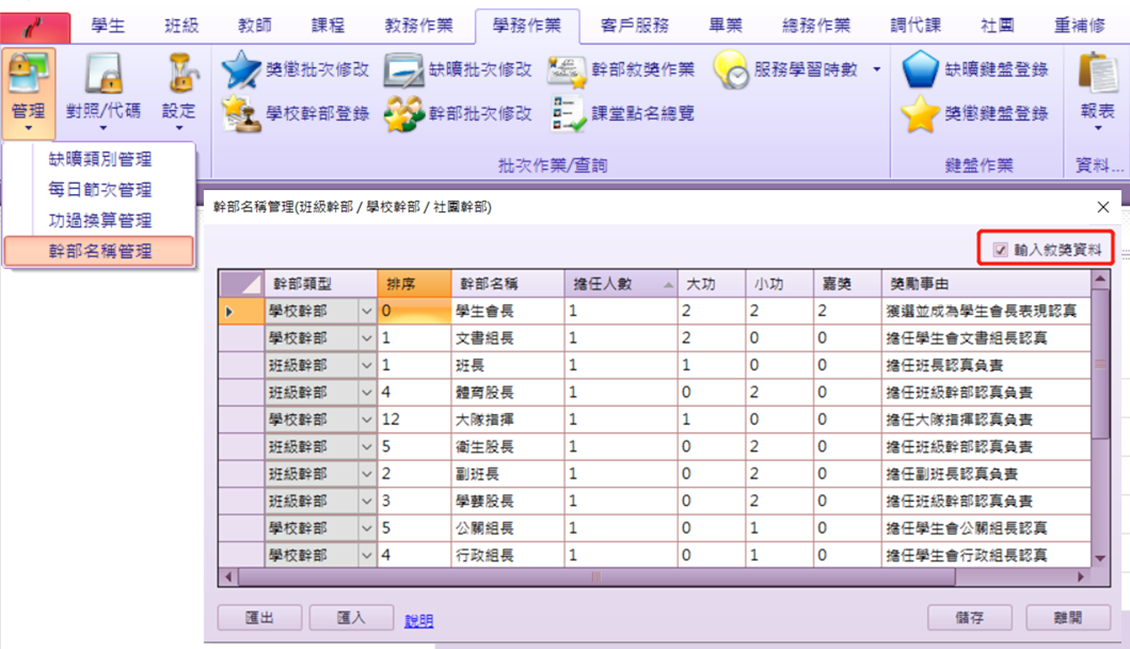
Task: Toggle the 輸入敘獎資料 checkbox
Action: (1000, 250)
